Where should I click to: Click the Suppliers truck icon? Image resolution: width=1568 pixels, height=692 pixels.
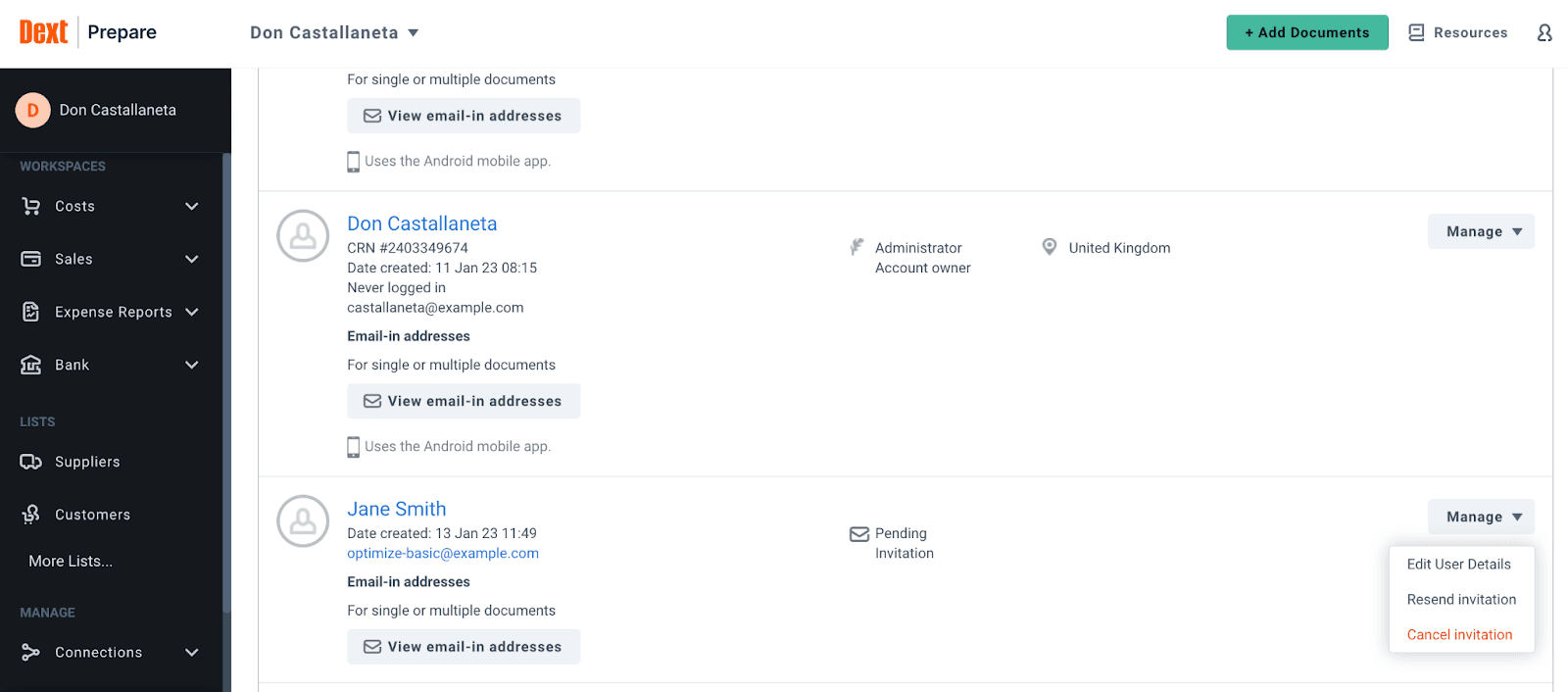click(31, 462)
